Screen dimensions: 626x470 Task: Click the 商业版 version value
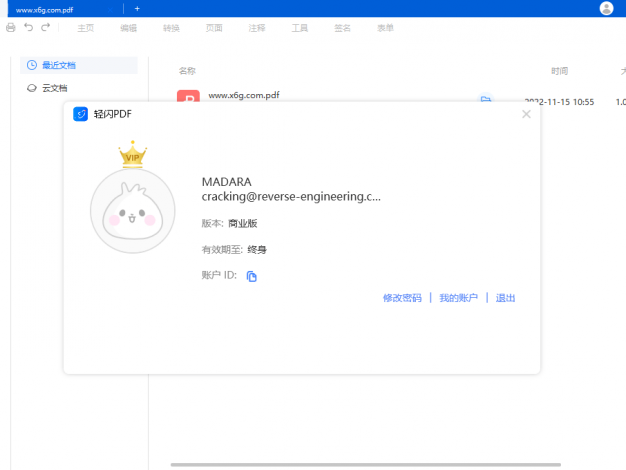[242, 223]
